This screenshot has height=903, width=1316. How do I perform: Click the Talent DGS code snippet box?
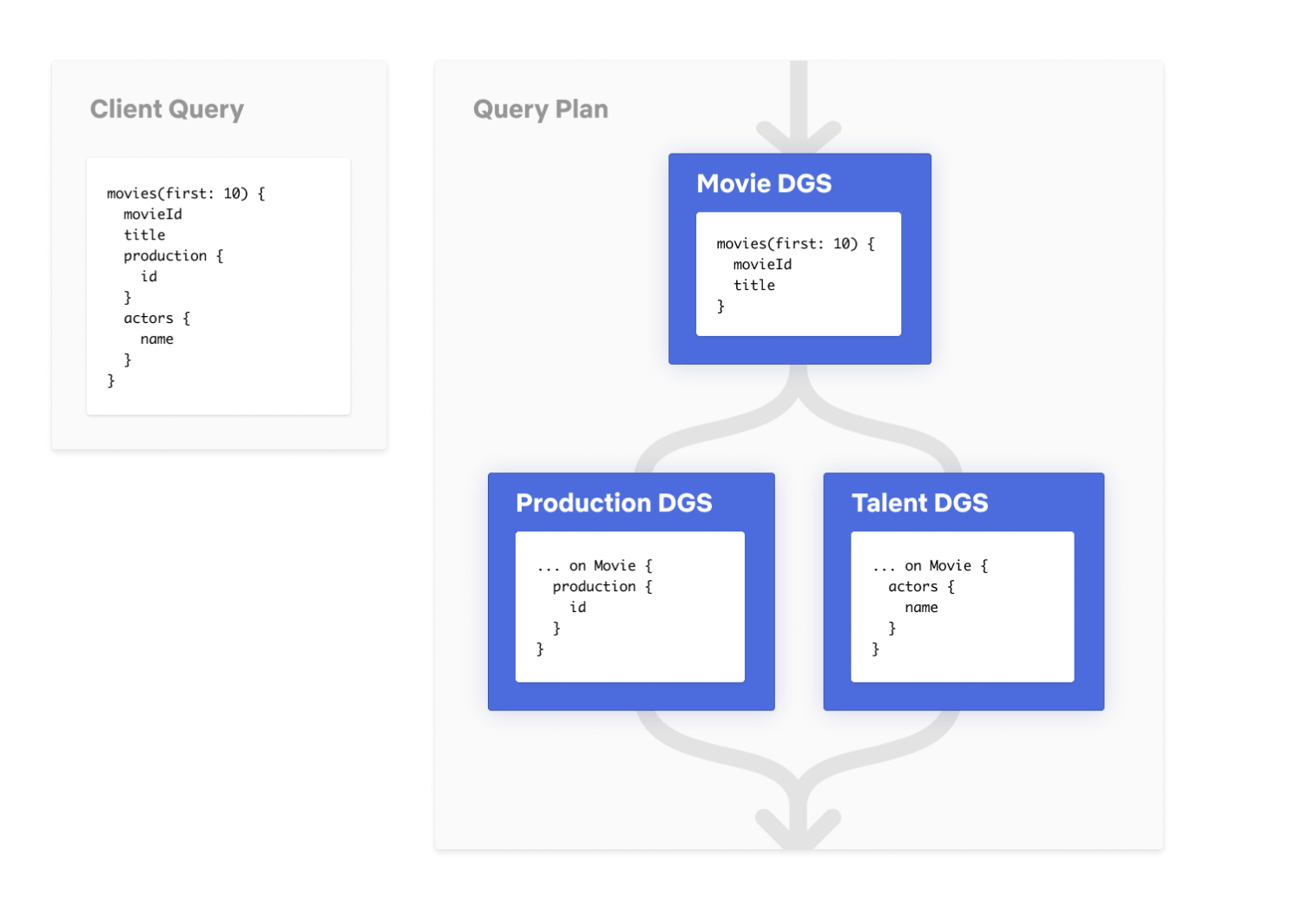pos(963,607)
